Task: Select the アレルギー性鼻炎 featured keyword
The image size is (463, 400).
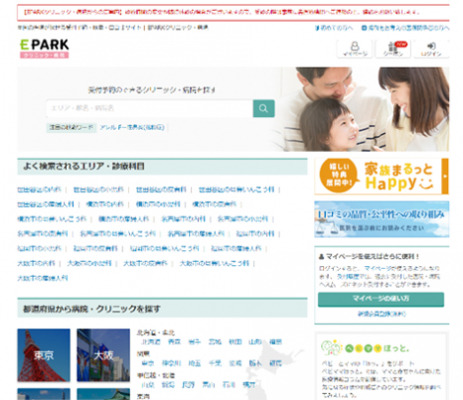Action: [x=132, y=127]
